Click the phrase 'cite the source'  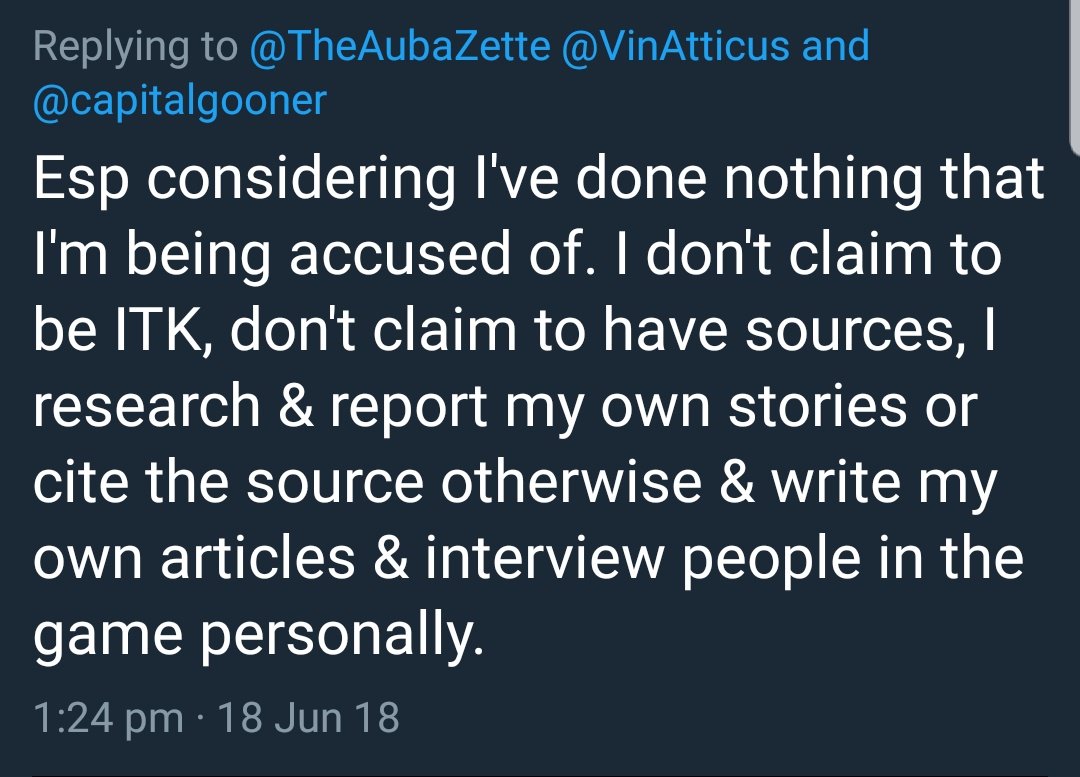click(228, 482)
